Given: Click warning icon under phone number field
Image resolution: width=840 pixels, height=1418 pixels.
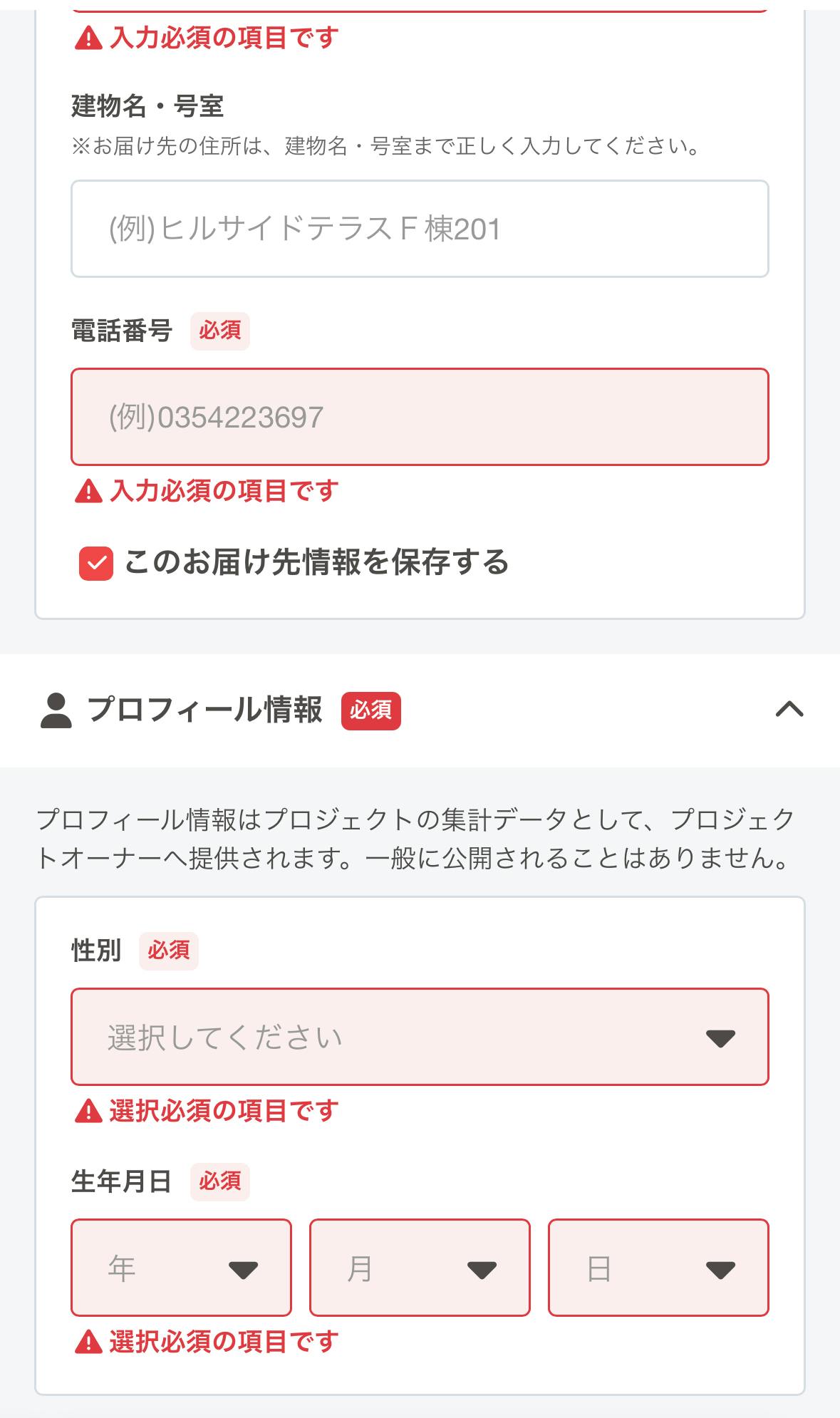Looking at the screenshot, I should pos(88,492).
